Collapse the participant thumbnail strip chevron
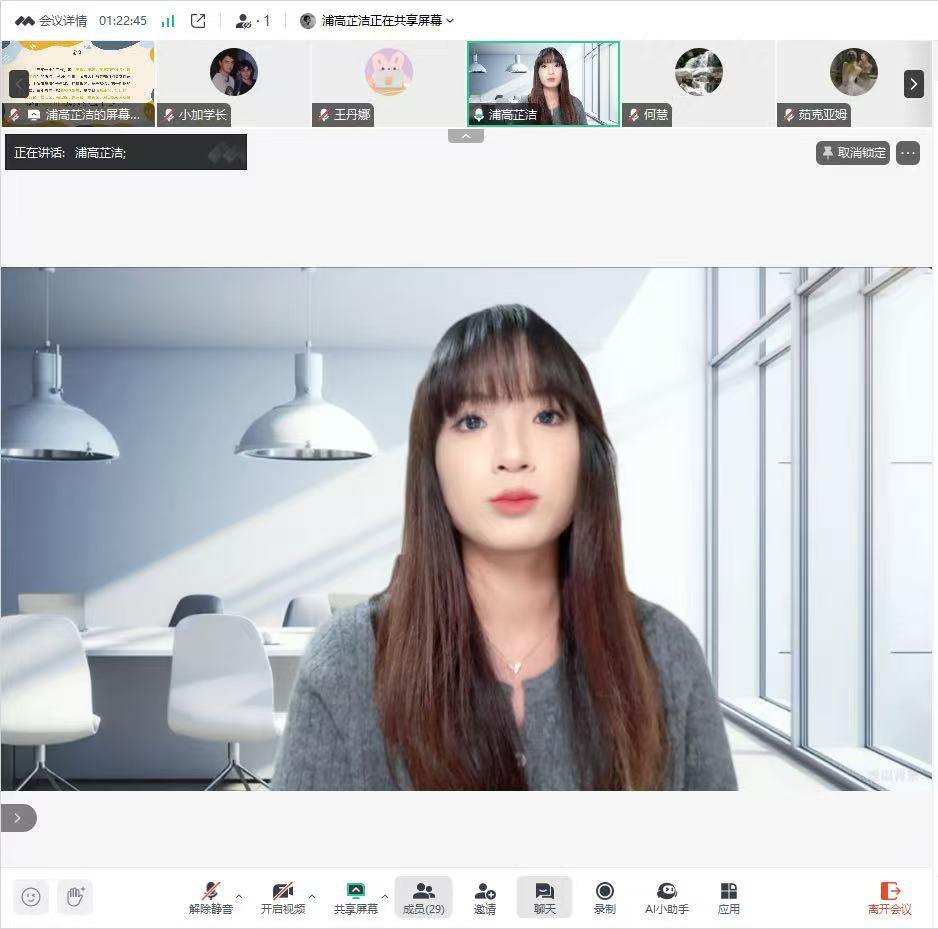The image size is (938, 929). [466, 136]
